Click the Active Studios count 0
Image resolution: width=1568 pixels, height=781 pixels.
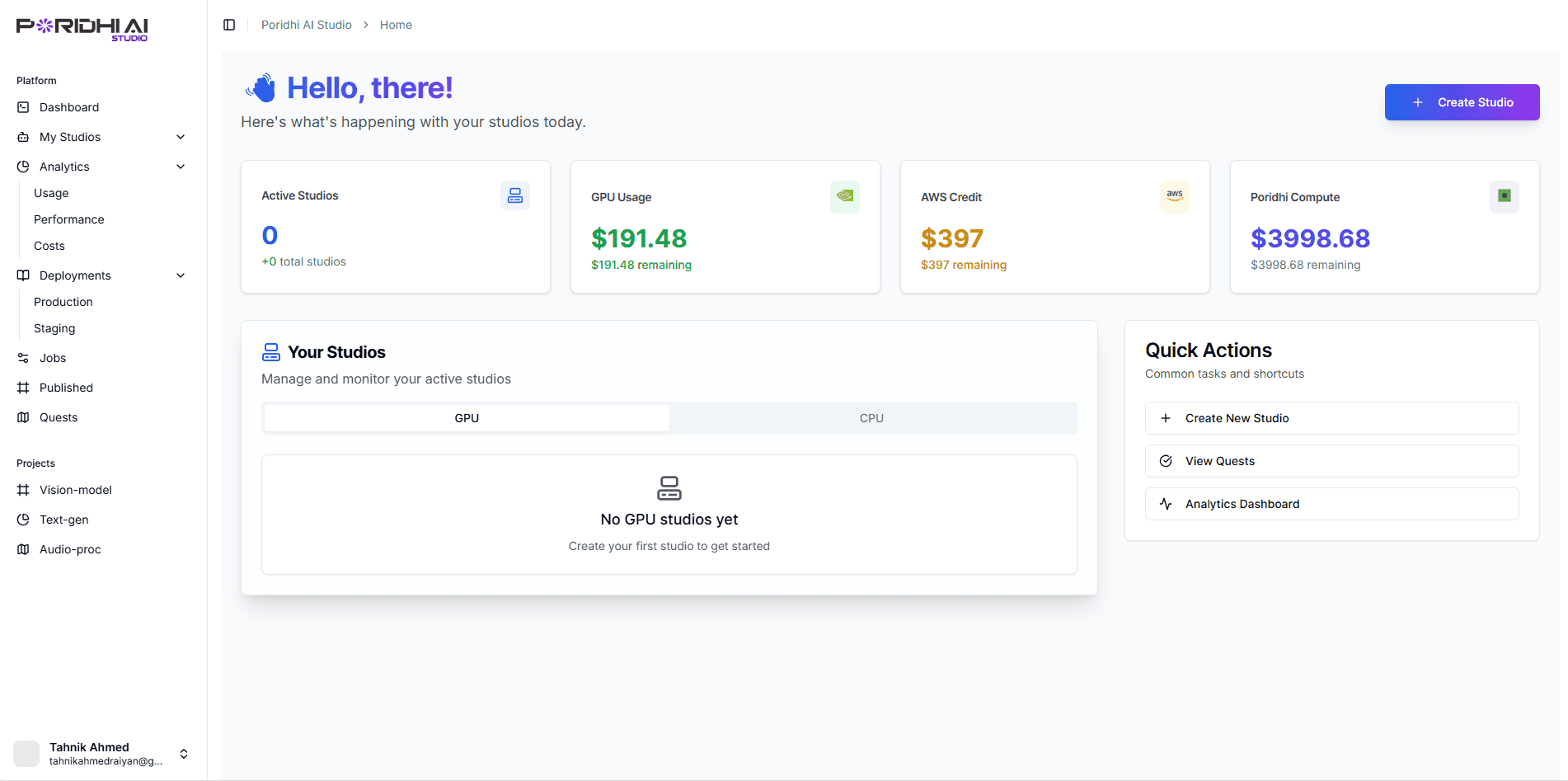pos(270,236)
